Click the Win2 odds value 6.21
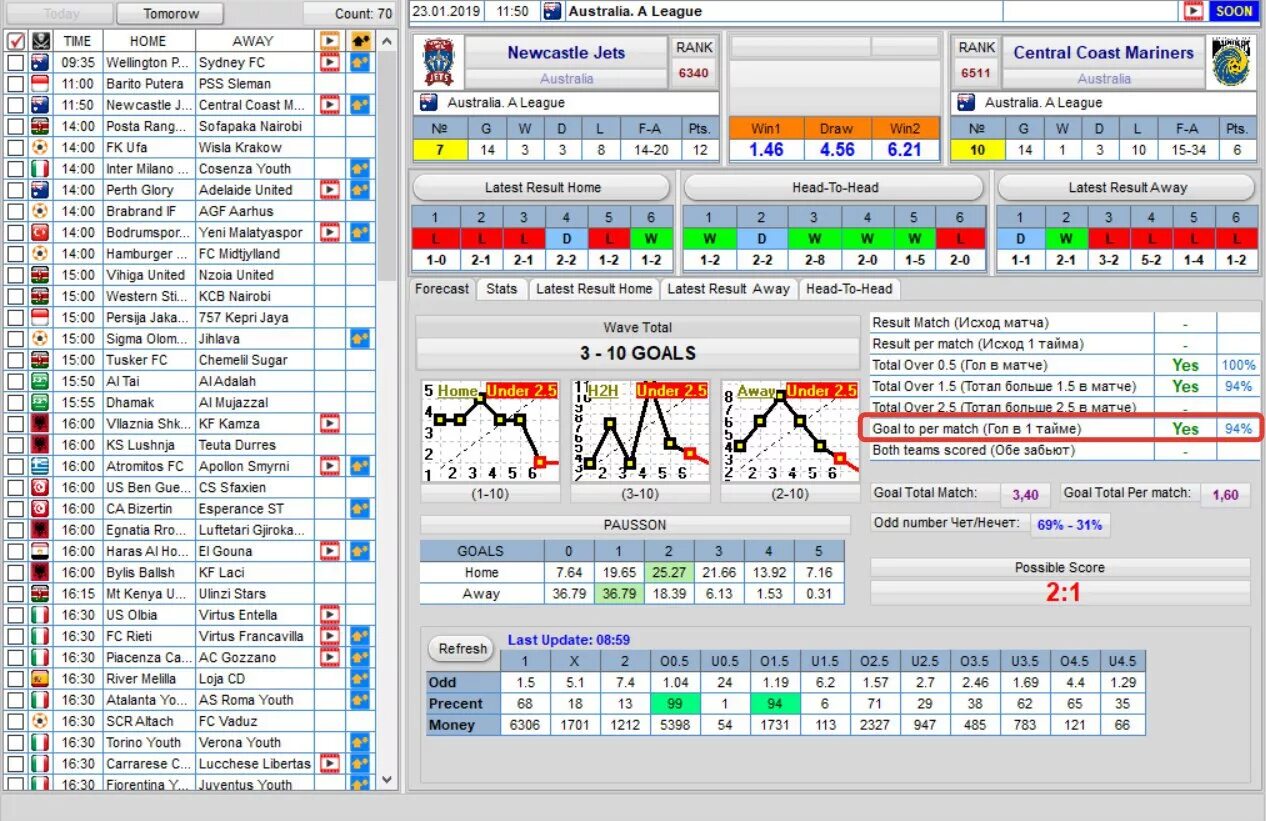1266x821 pixels. [x=904, y=149]
